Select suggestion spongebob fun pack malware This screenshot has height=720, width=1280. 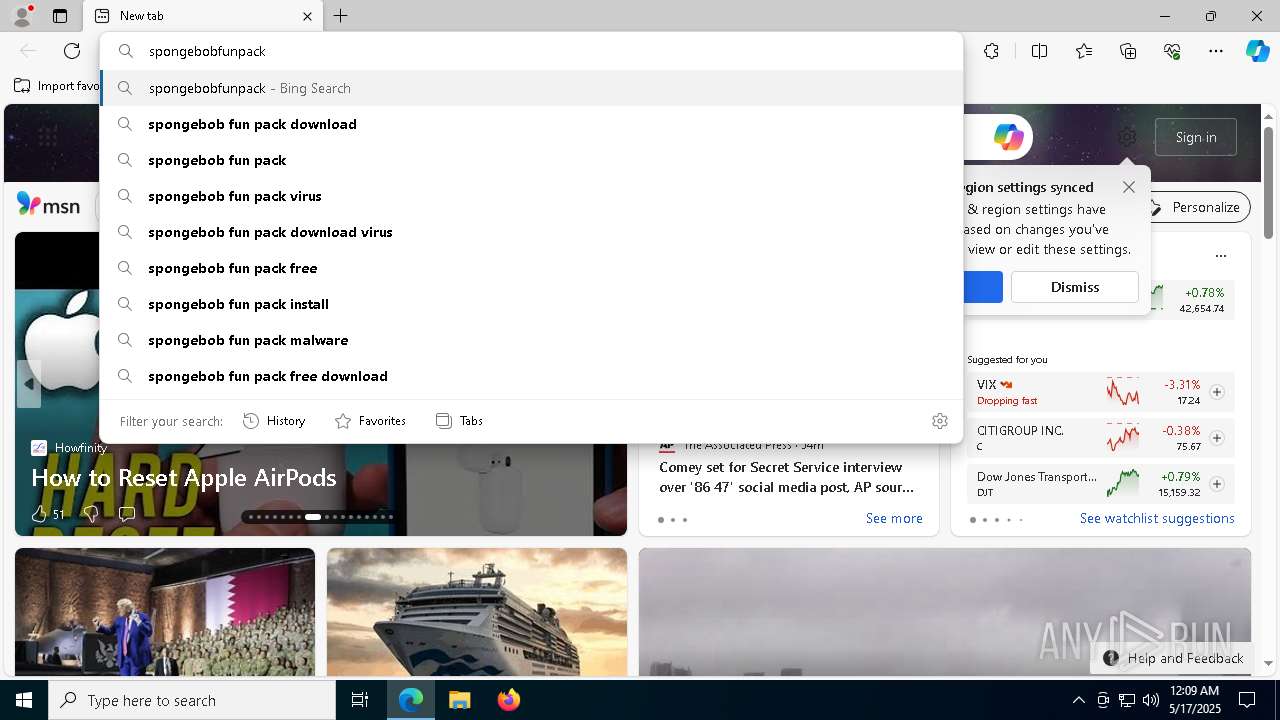coord(531,340)
